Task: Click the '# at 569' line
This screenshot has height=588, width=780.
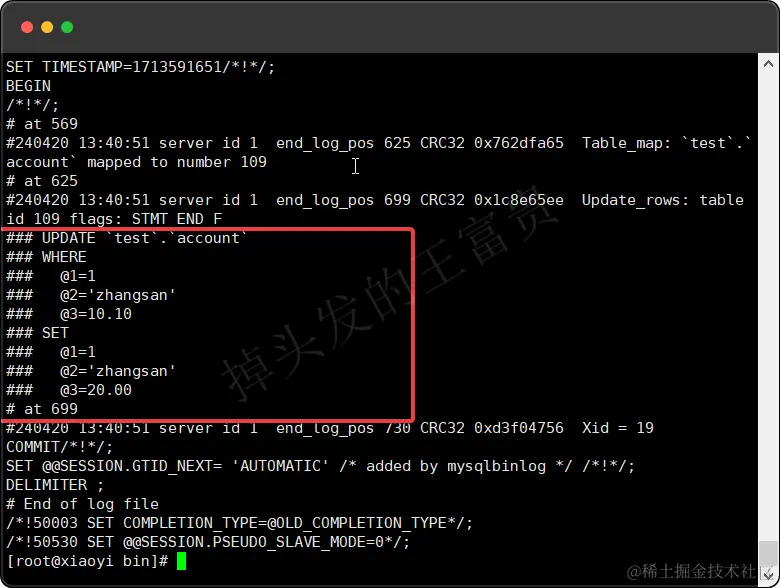Action: tap(42, 124)
